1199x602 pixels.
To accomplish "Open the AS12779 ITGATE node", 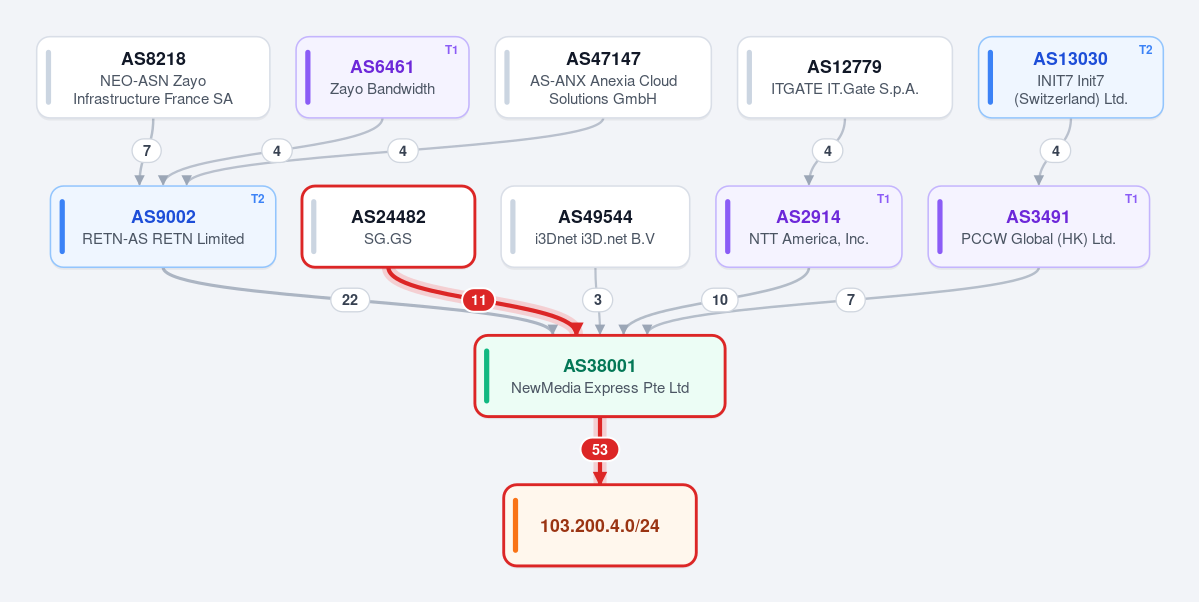I will tap(845, 77).
